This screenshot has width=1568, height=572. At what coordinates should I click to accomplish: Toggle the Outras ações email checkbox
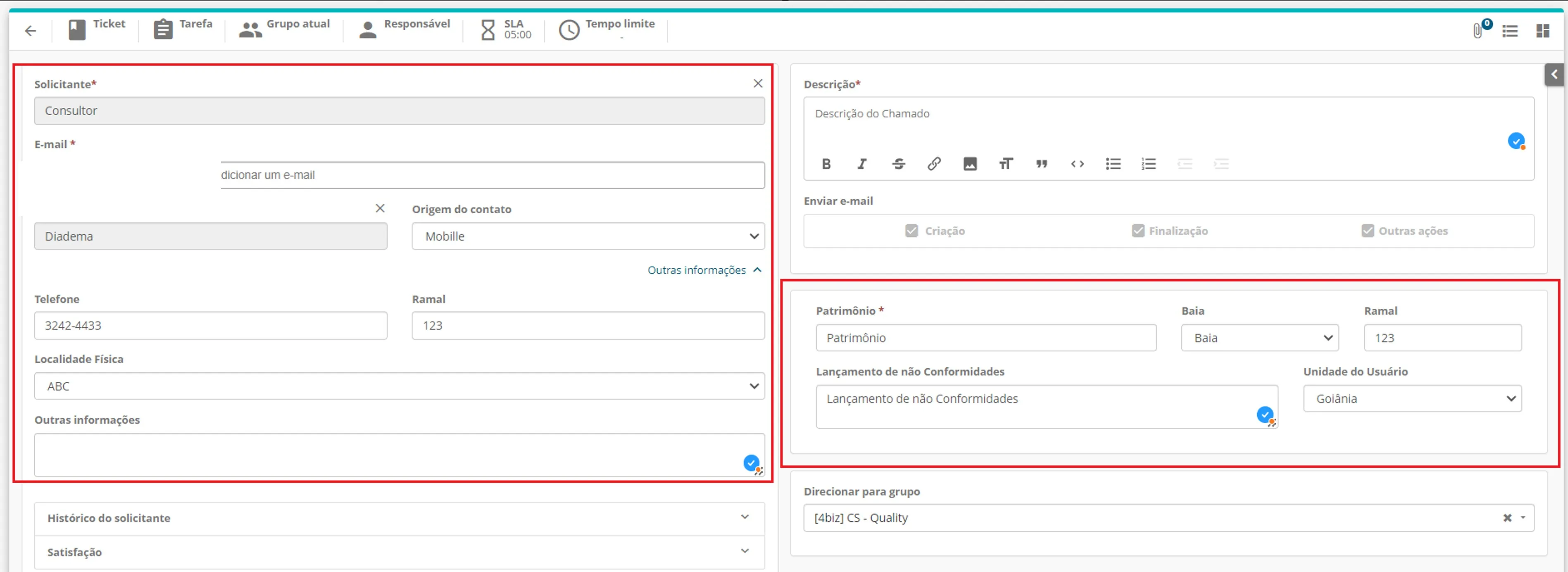[1367, 231]
